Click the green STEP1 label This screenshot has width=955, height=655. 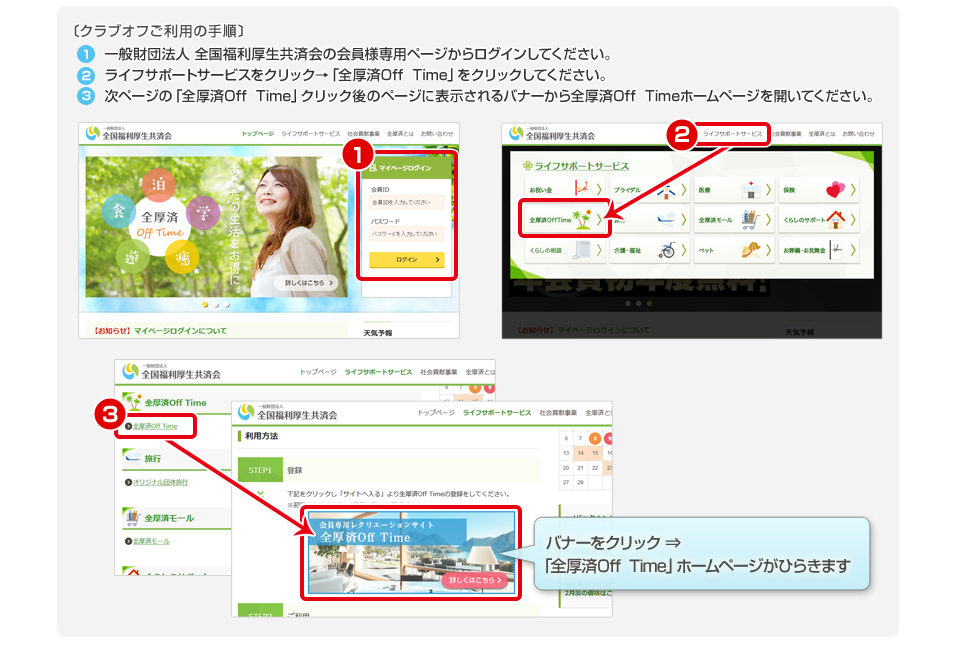pyautogui.click(x=260, y=470)
